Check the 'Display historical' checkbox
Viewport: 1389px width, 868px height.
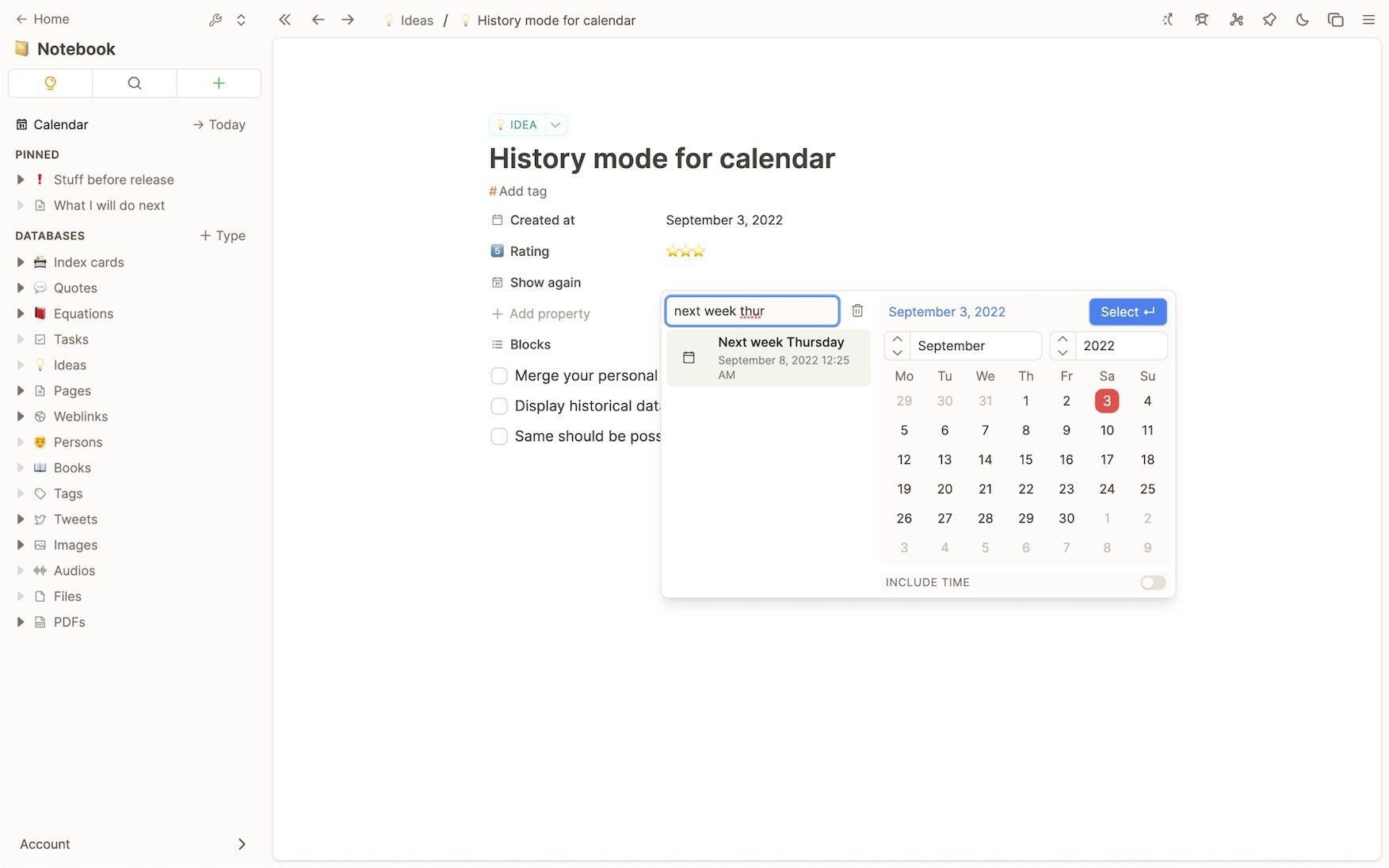499,406
